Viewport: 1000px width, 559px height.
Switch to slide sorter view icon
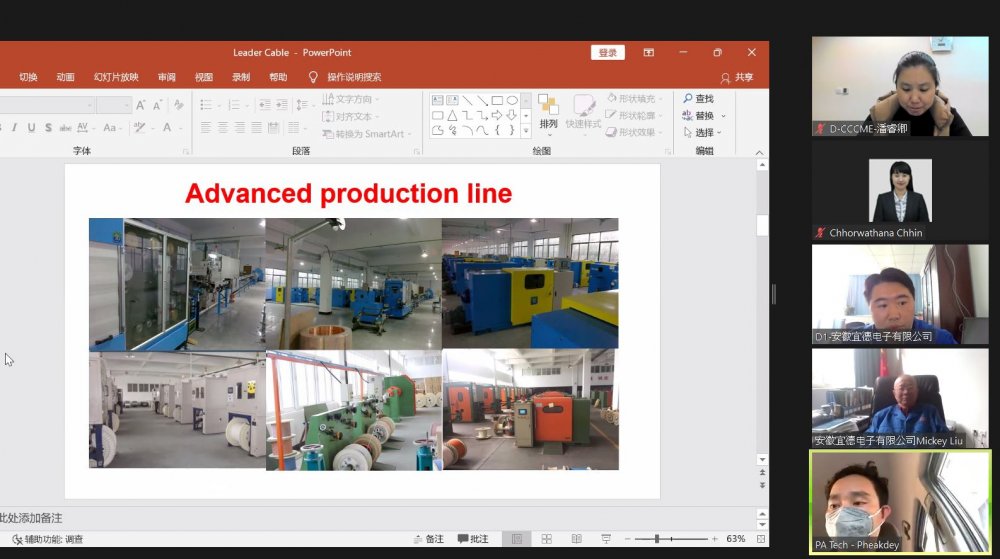click(546, 539)
